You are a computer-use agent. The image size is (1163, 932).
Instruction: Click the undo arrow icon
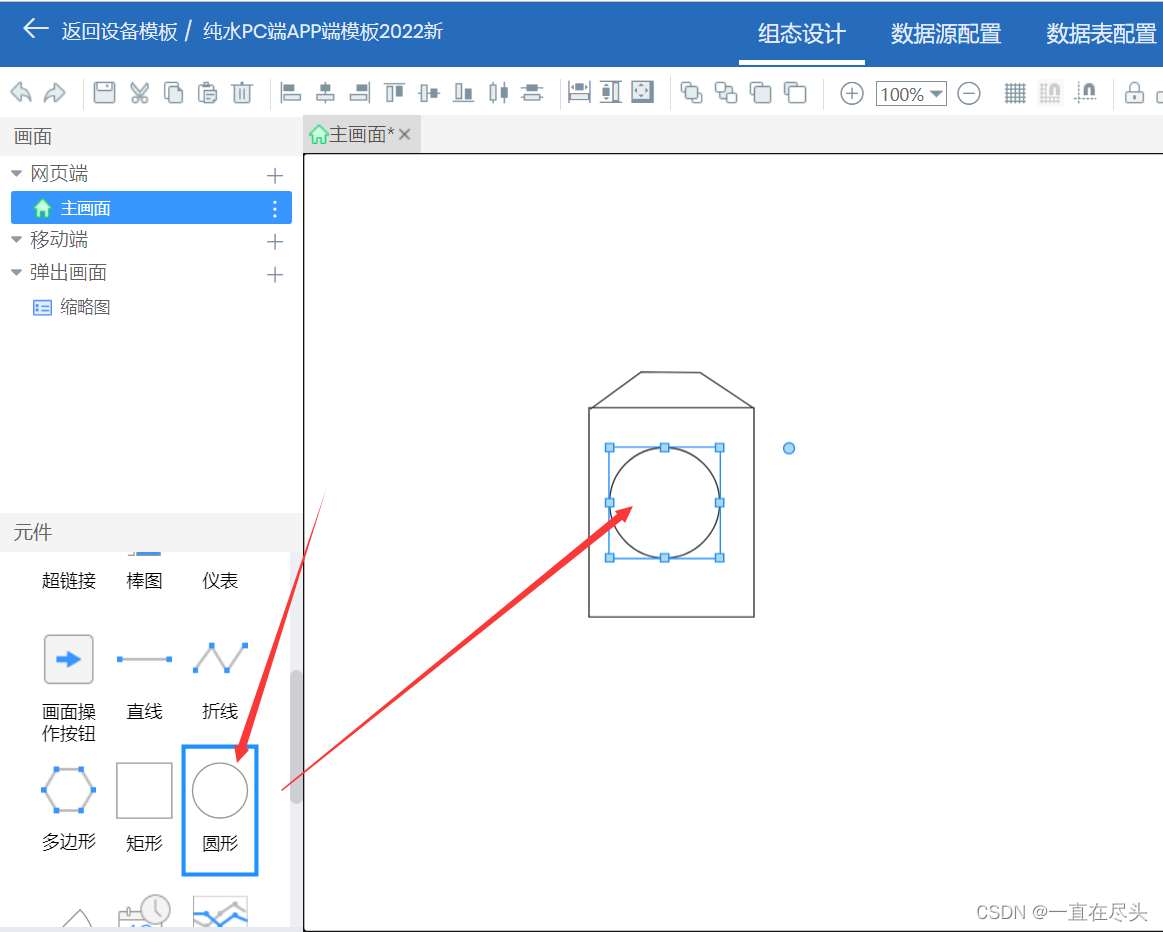pos(20,93)
